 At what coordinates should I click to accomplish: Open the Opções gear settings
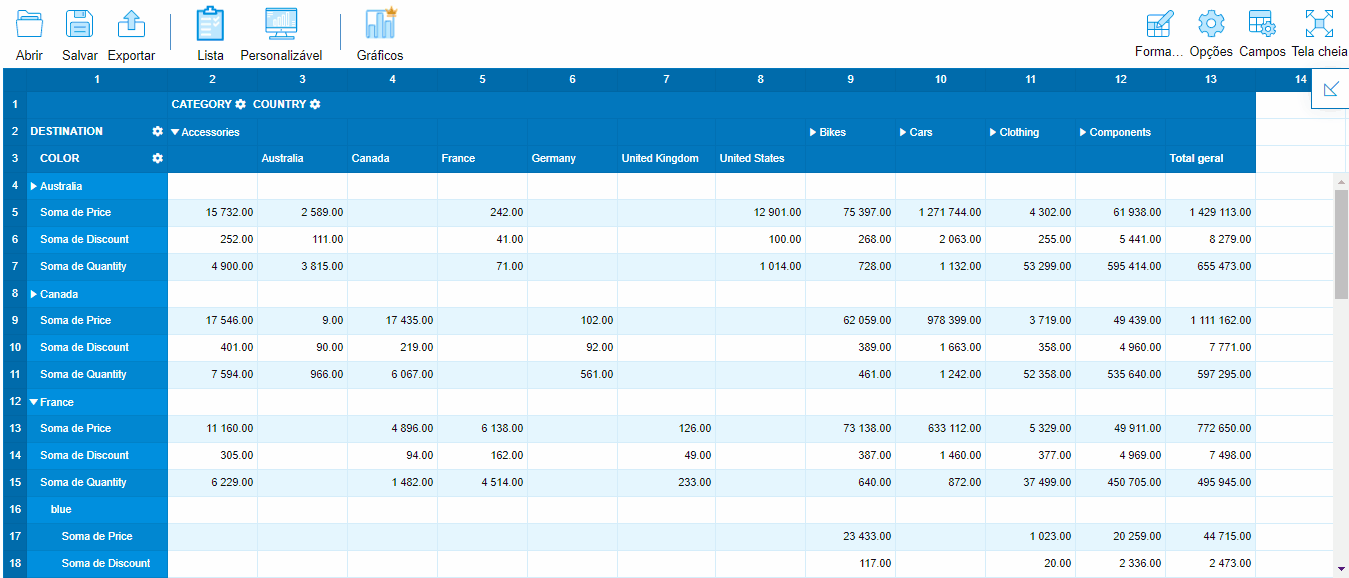tap(1211, 25)
